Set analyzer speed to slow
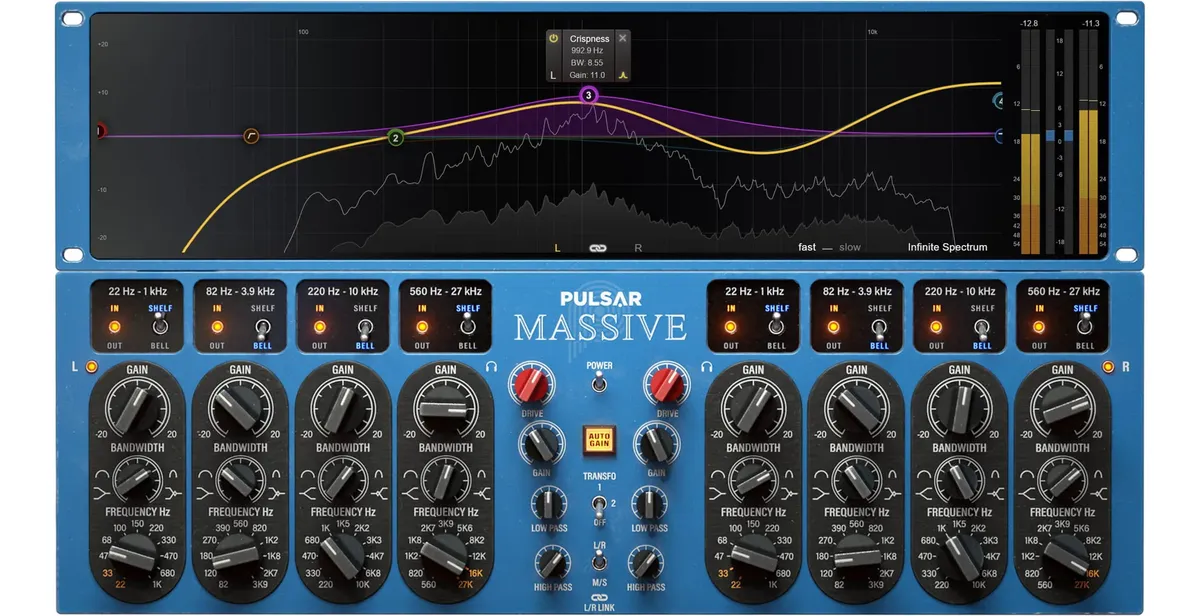The width and height of the screenshot is (1200, 616). (850, 247)
